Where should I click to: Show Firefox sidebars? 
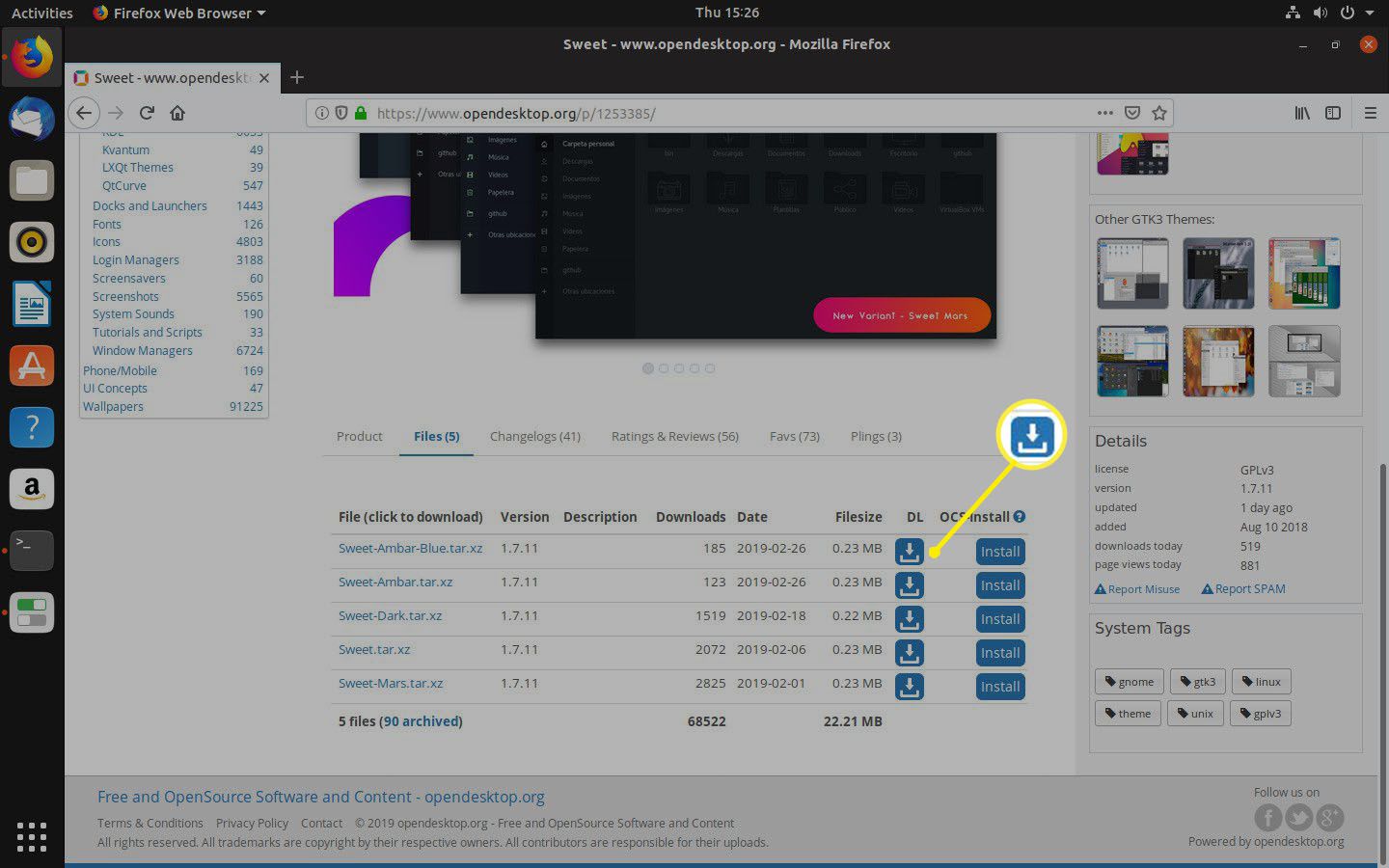pyautogui.click(x=1333, y=113)
